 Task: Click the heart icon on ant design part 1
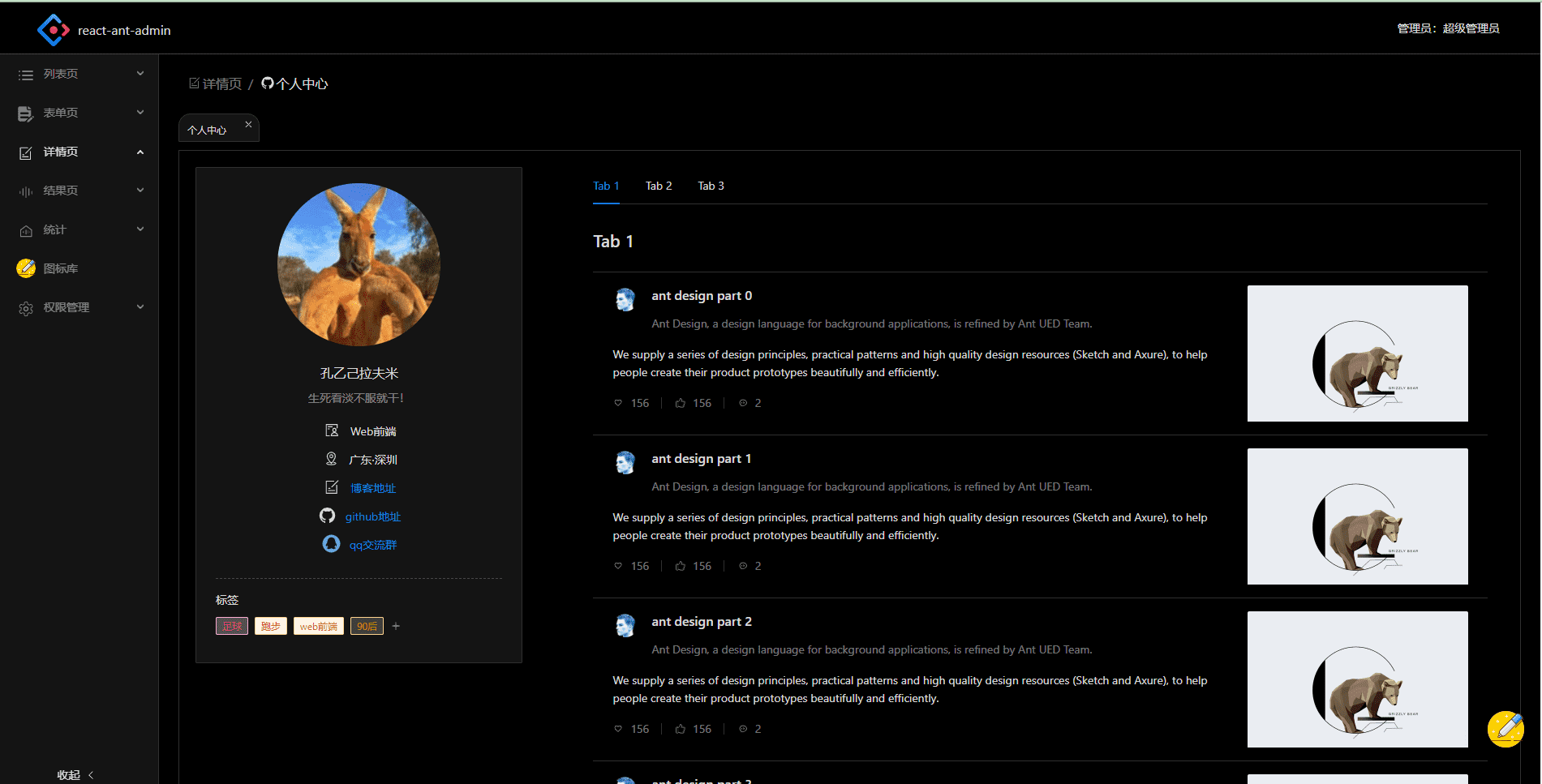coord(618,566)
